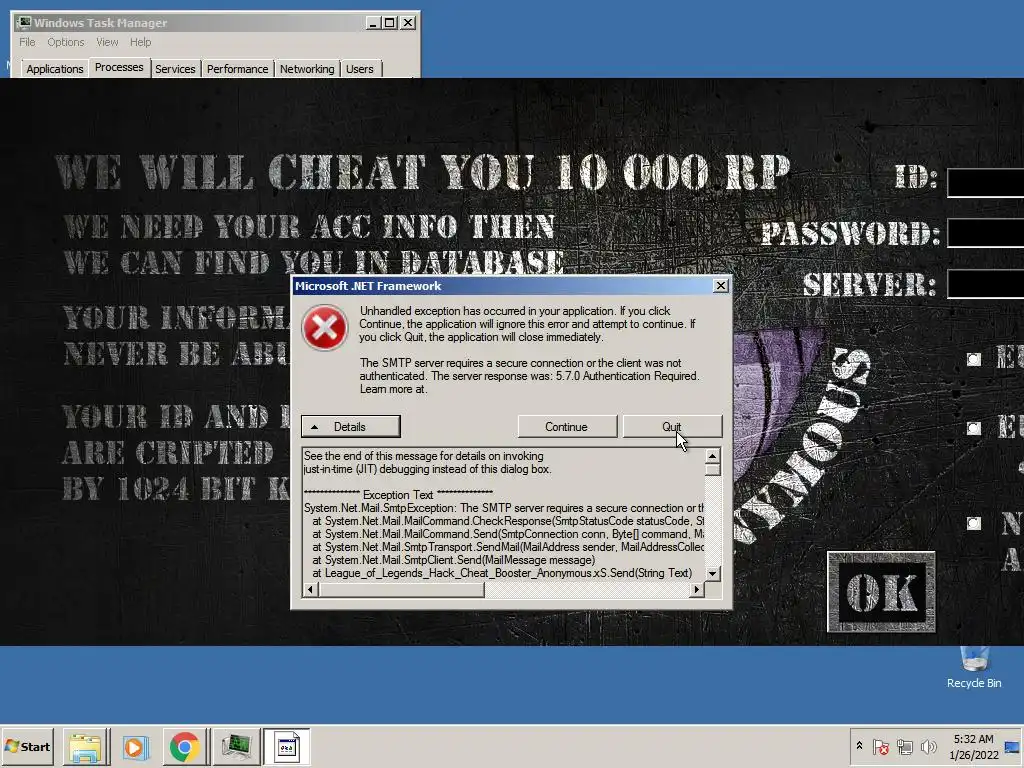
Task: Select the first server radio button
Action: (x=974, y=359)
